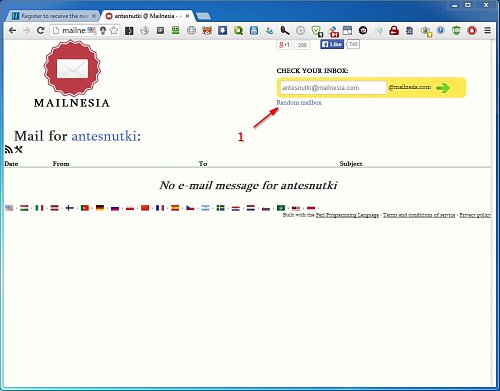Close the 'antesnutki @ Mailnesia' tab
The height and width of the screenshot is (391, 500).
(x=187, y=16)
